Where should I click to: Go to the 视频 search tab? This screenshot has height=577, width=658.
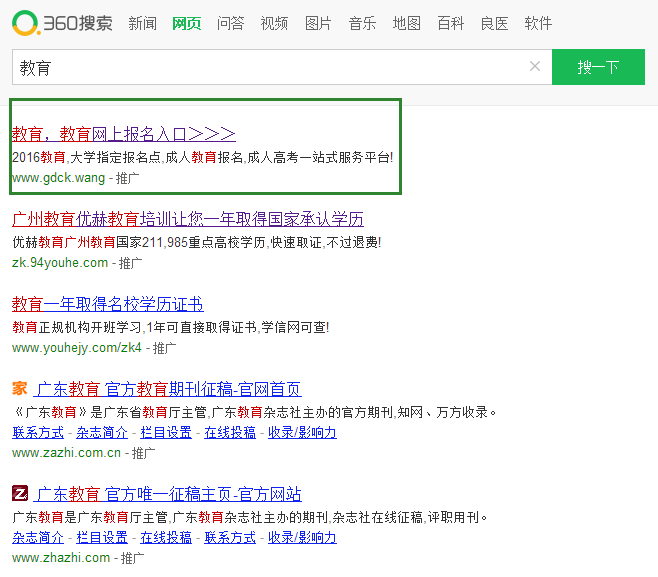[274, 23]
